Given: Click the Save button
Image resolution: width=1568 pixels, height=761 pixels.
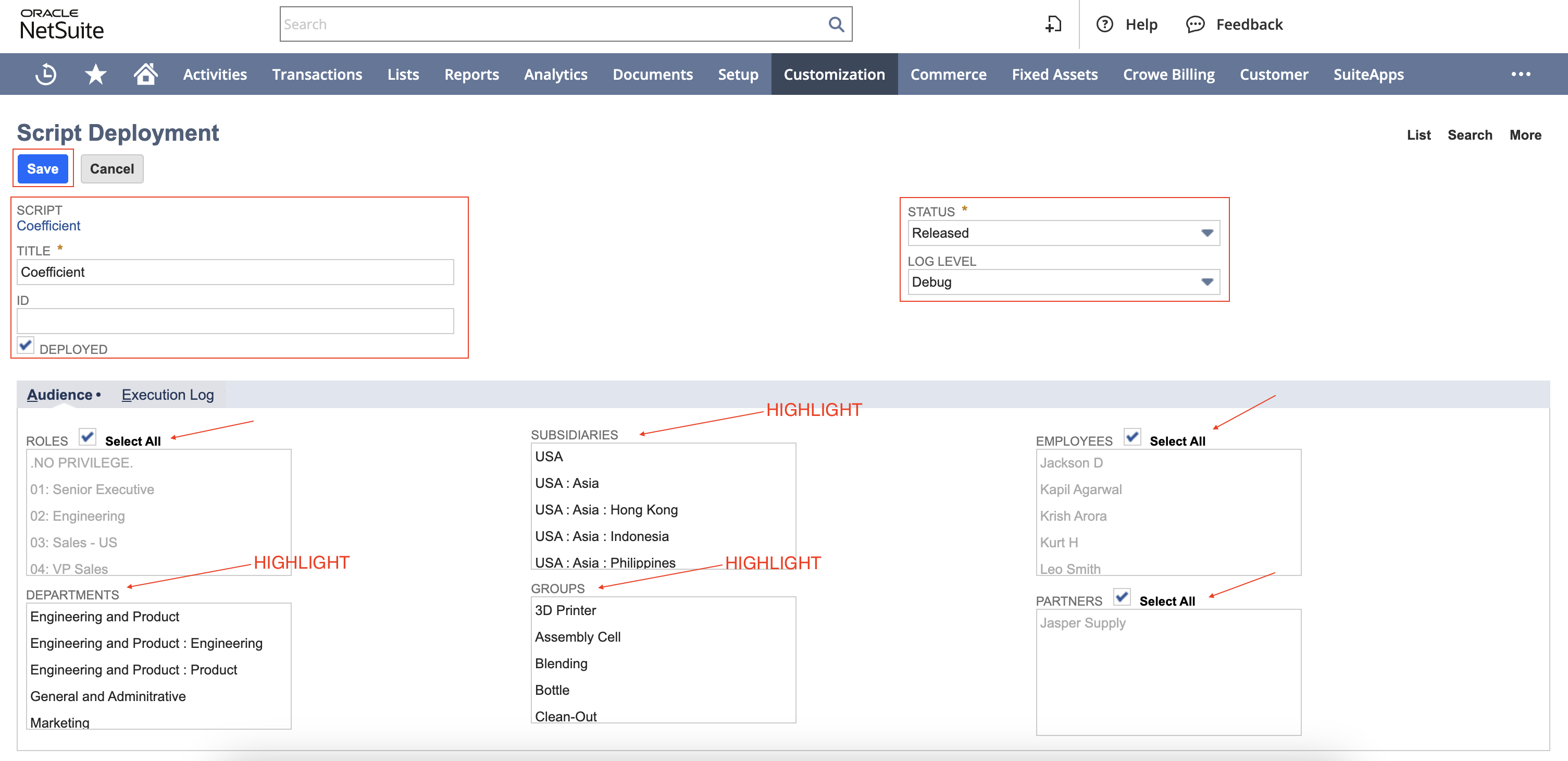Looking at the screenshot, I should [x=43, y=169].
